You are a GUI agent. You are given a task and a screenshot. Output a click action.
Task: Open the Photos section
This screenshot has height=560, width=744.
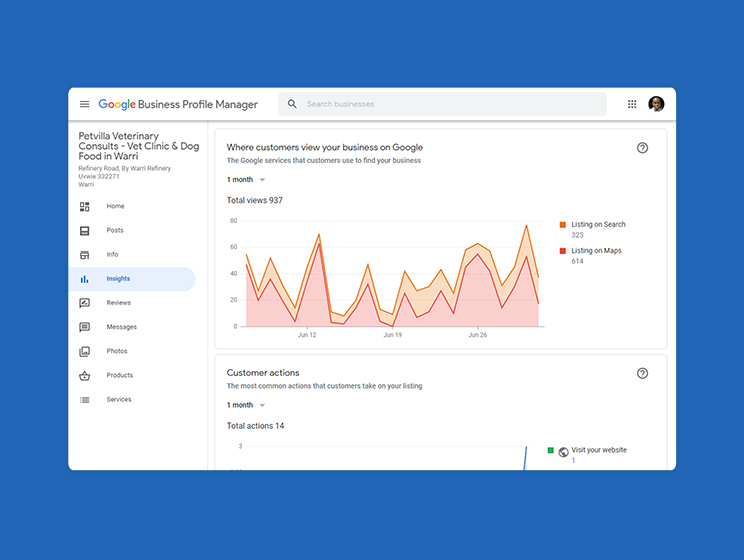click(x=117, y=351)
